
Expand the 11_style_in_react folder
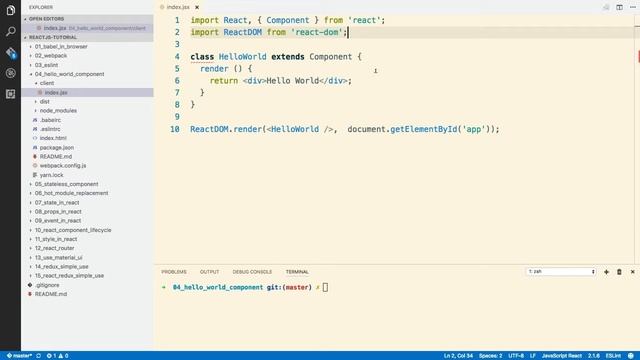pyautogui.click(x=56, y=239)
